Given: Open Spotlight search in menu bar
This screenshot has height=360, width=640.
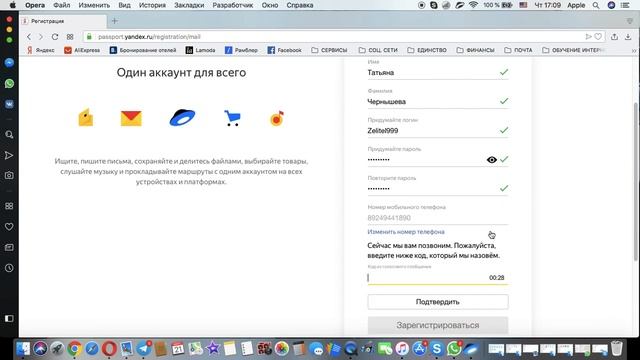Looking at the screenshot, I should coord(596,5).
